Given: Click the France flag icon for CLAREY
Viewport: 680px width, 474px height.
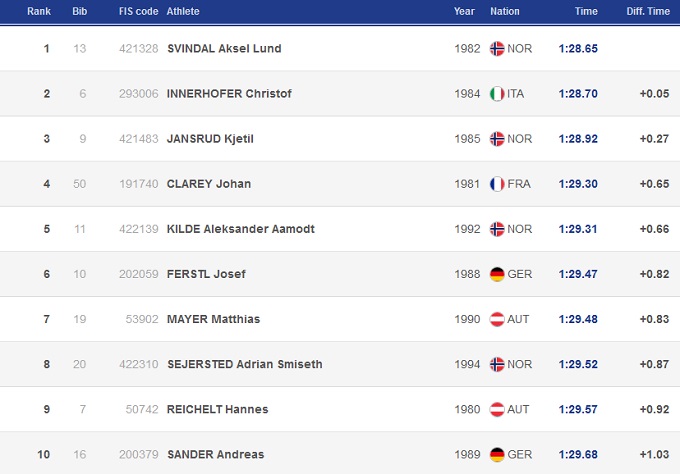Looking at the screenshot, I should pos(497,184).
